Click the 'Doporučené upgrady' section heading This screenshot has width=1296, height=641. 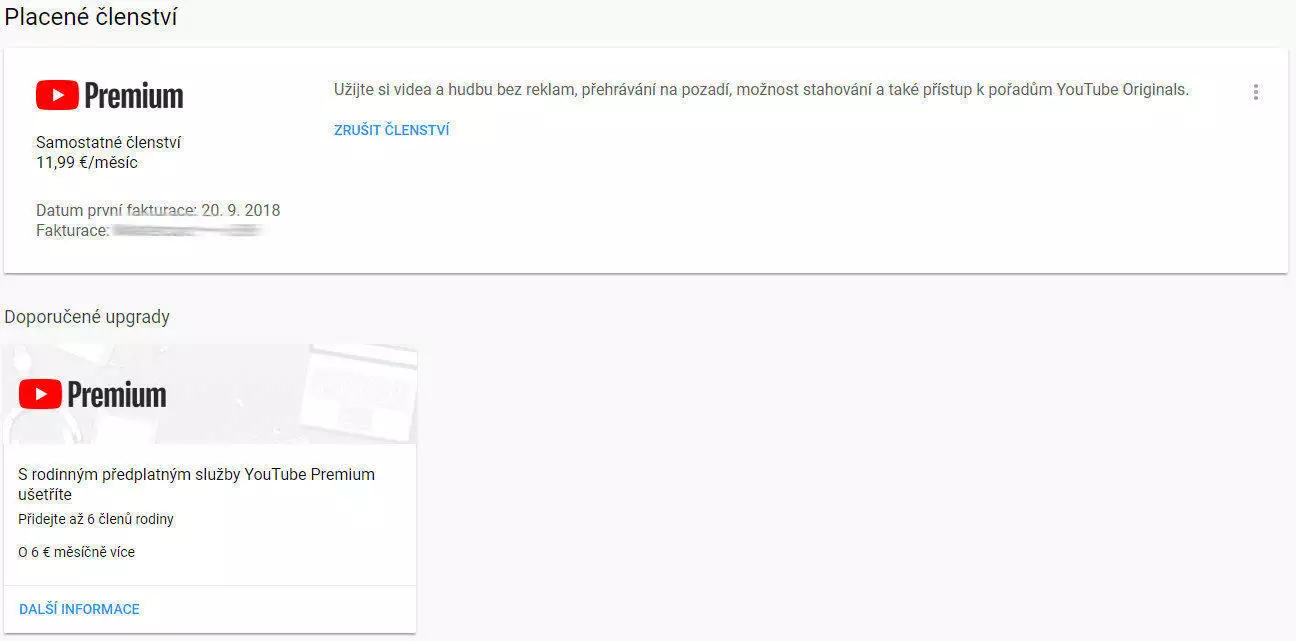click(87, 317)
